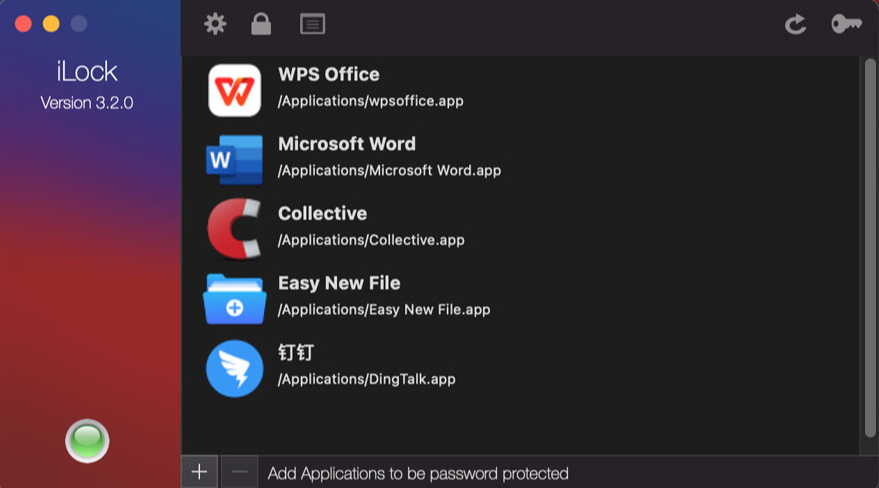Screen dimensions: 879x488
Task: Select the Easy New File entry title
Action: 339,283
